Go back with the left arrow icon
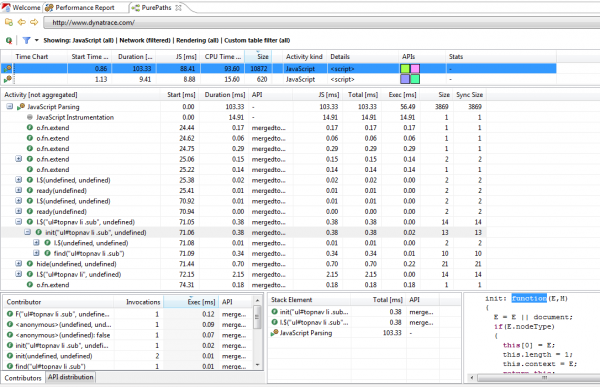600x387 pixels. [21, 22]
